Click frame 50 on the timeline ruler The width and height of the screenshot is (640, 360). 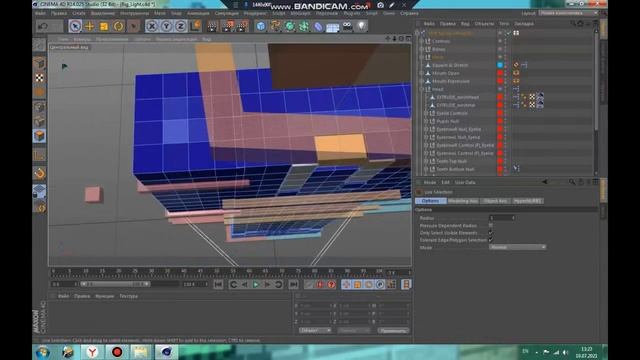pyautogui.click(x=216, y=271)
